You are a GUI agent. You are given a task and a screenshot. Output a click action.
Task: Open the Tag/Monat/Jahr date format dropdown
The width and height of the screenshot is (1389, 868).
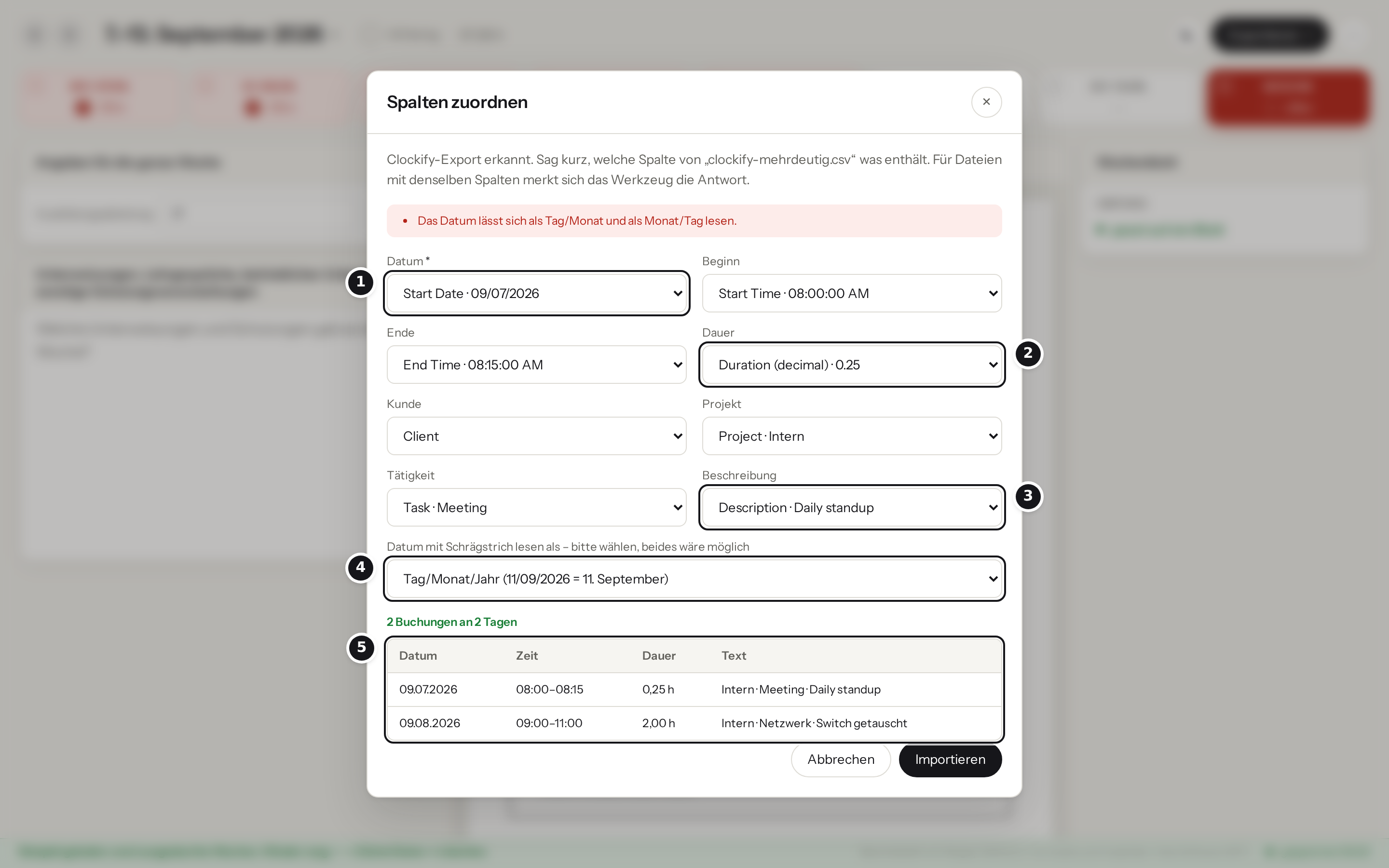point(694,579)
